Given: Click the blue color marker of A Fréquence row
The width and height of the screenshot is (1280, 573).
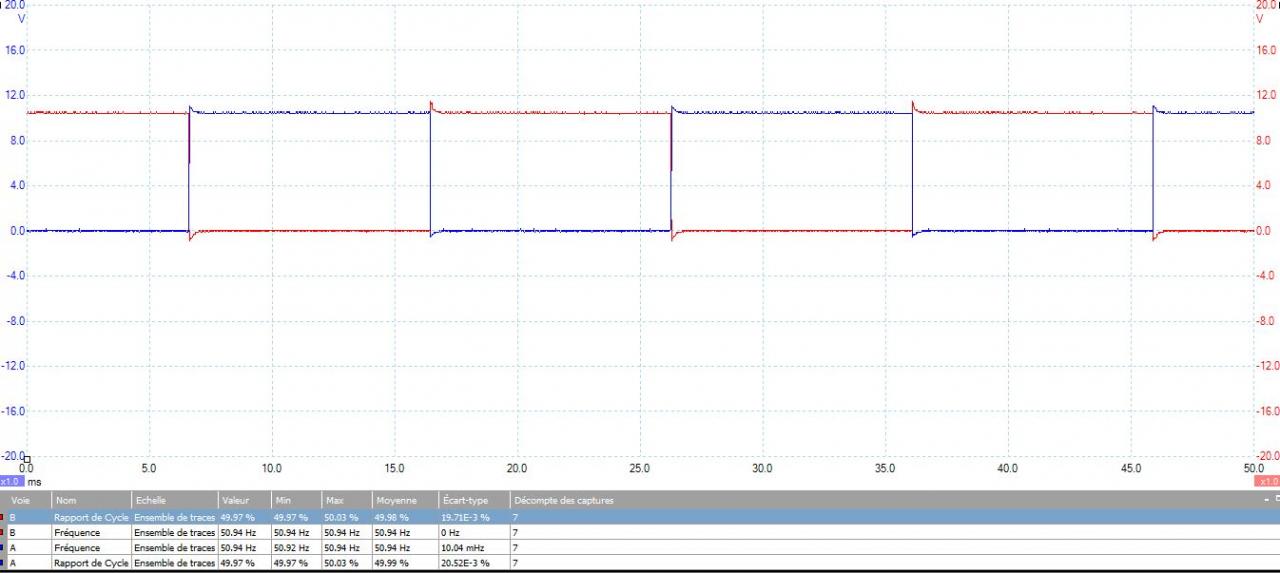Looking at the screenshot, I should coord(3,548).
